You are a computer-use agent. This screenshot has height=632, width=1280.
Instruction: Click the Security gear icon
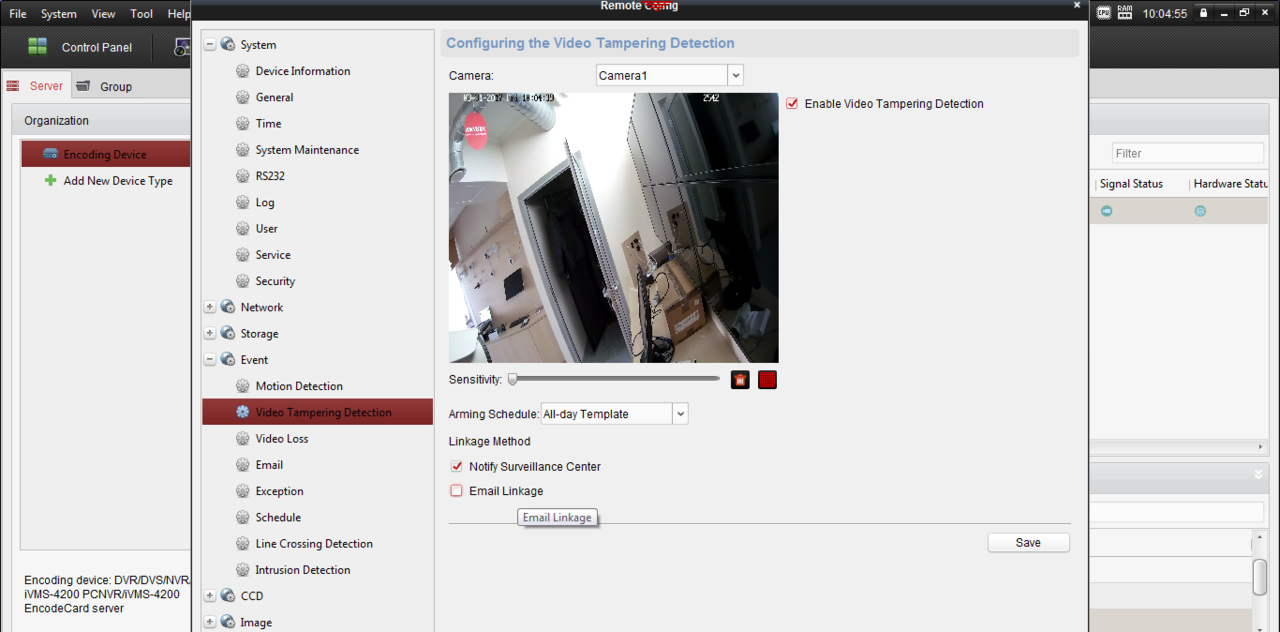(242, 281)
